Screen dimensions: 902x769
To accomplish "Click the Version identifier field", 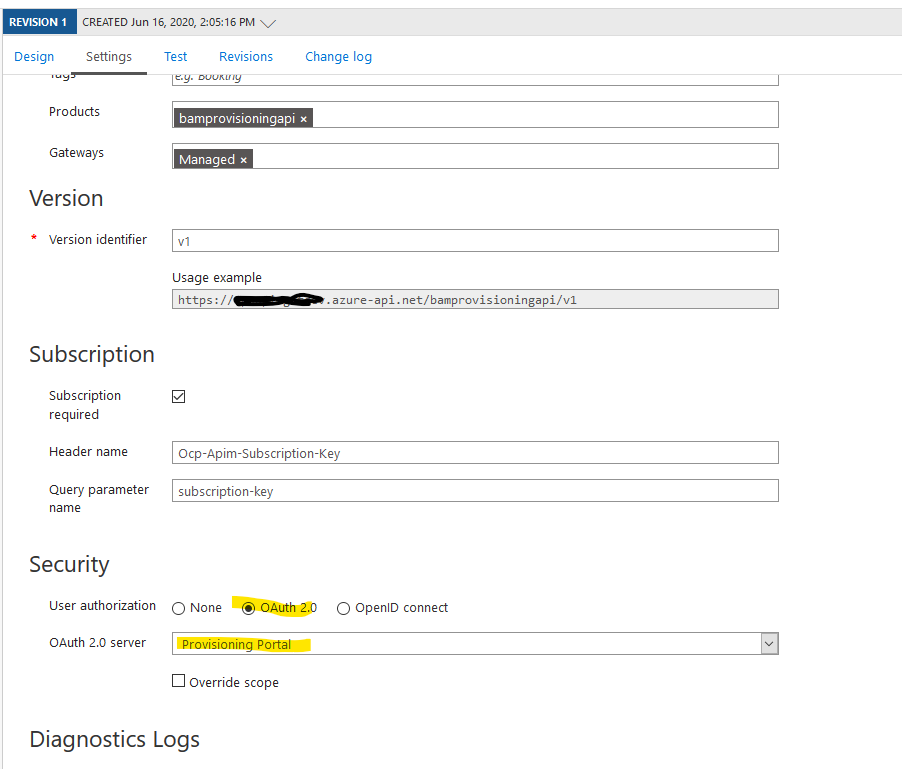I will click(x=475, y=241).
